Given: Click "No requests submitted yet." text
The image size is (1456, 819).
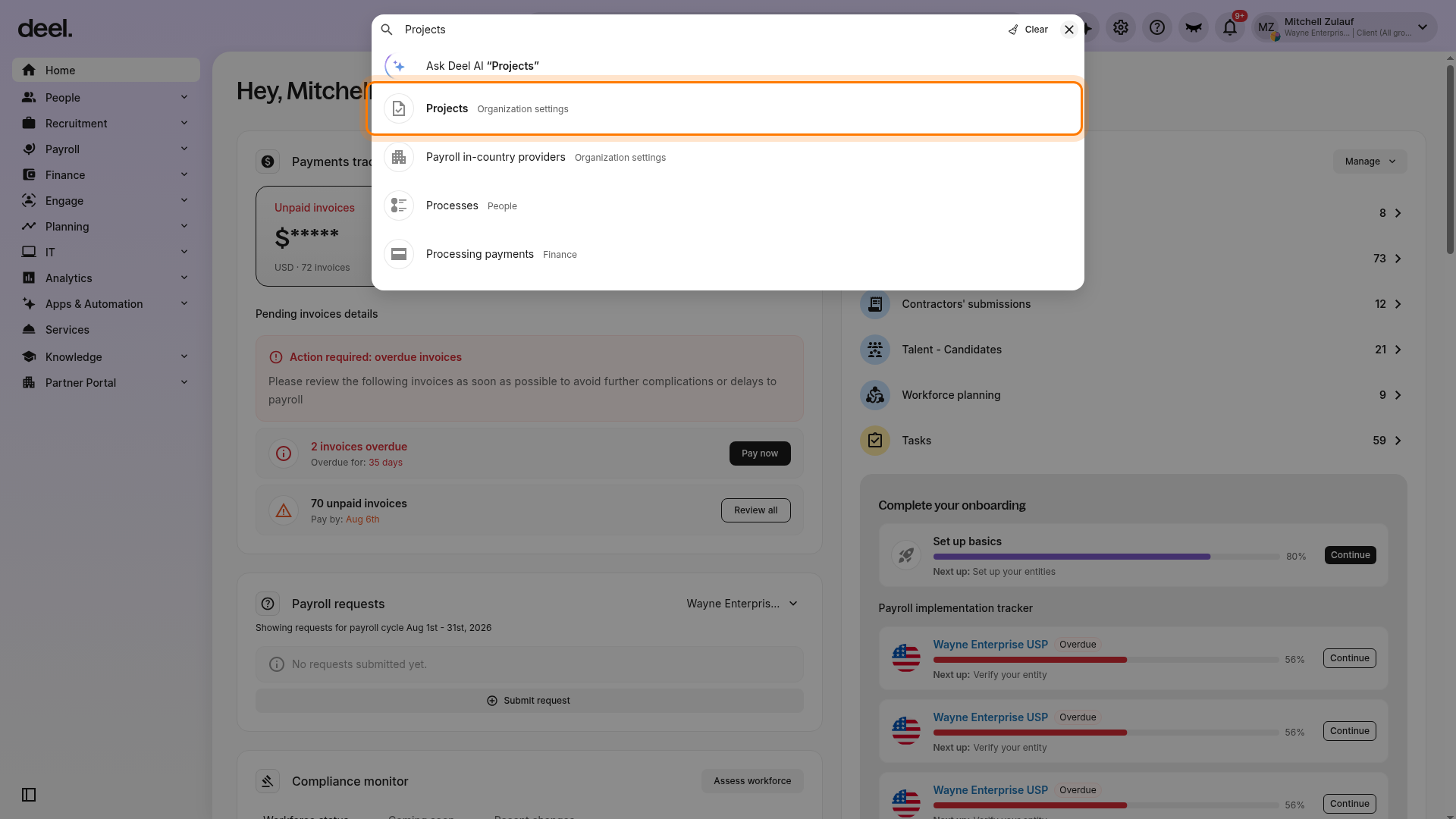Looking at the screenshot, I should [359, 664].
